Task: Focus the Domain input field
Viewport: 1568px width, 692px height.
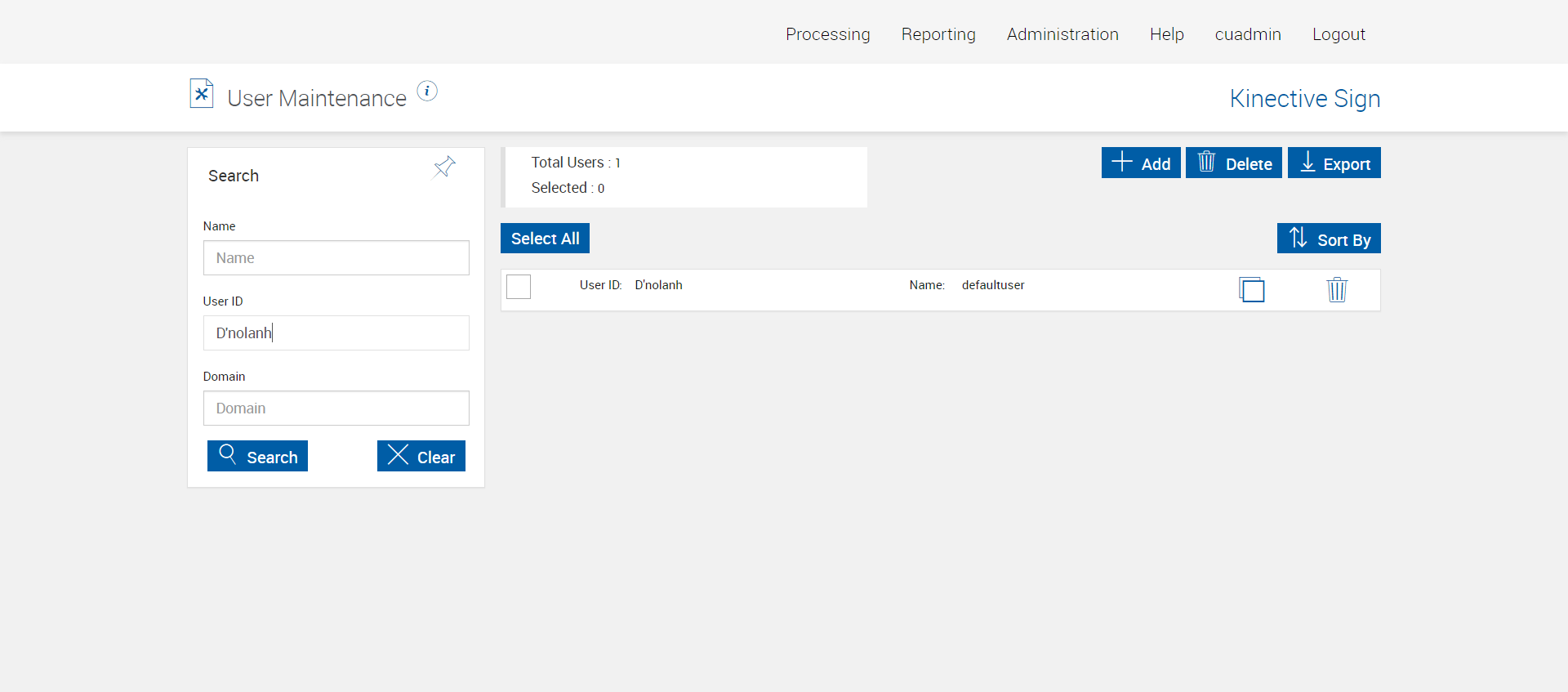Action: point(336,409)
